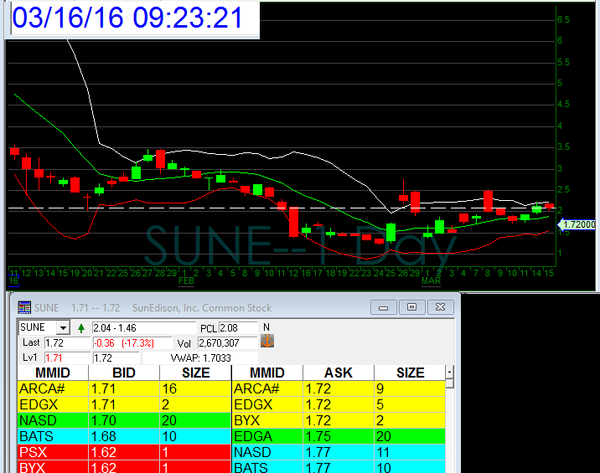This screenshot has width=600, height=473.
Task: Click the bid-side SIZE column header
Action: click(196, 373)
